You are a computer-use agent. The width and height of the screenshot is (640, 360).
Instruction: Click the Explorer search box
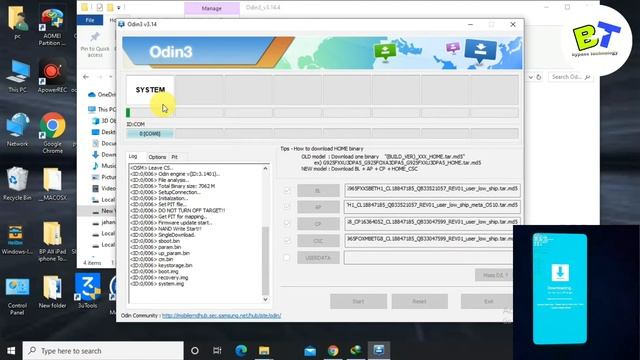pos(570,77)
